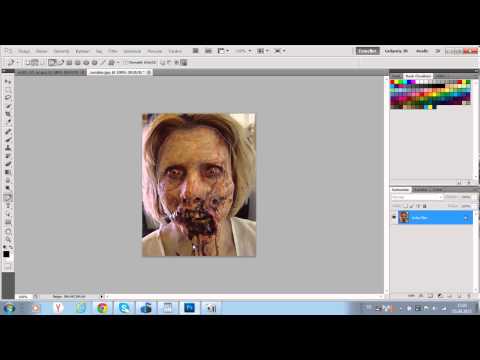Viewport: 480px width, 360px height.
Task: Toggle lock position in Layers panel
Action: click(418, 206)
